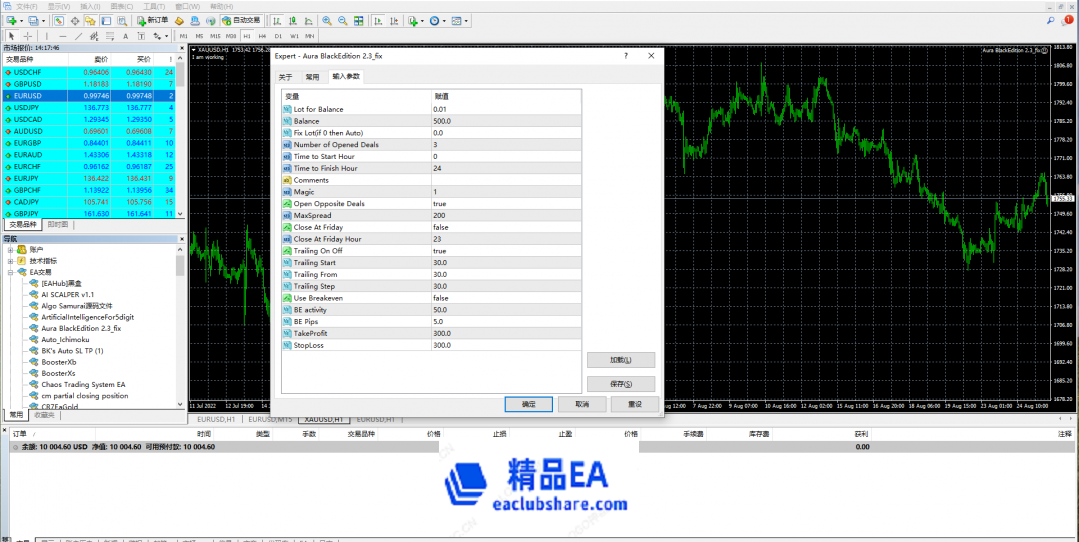Image resolution: width=1079 pixels, height=542 pixels.
Task: Select the Trailing On Off true value
Action: (506, 251)
